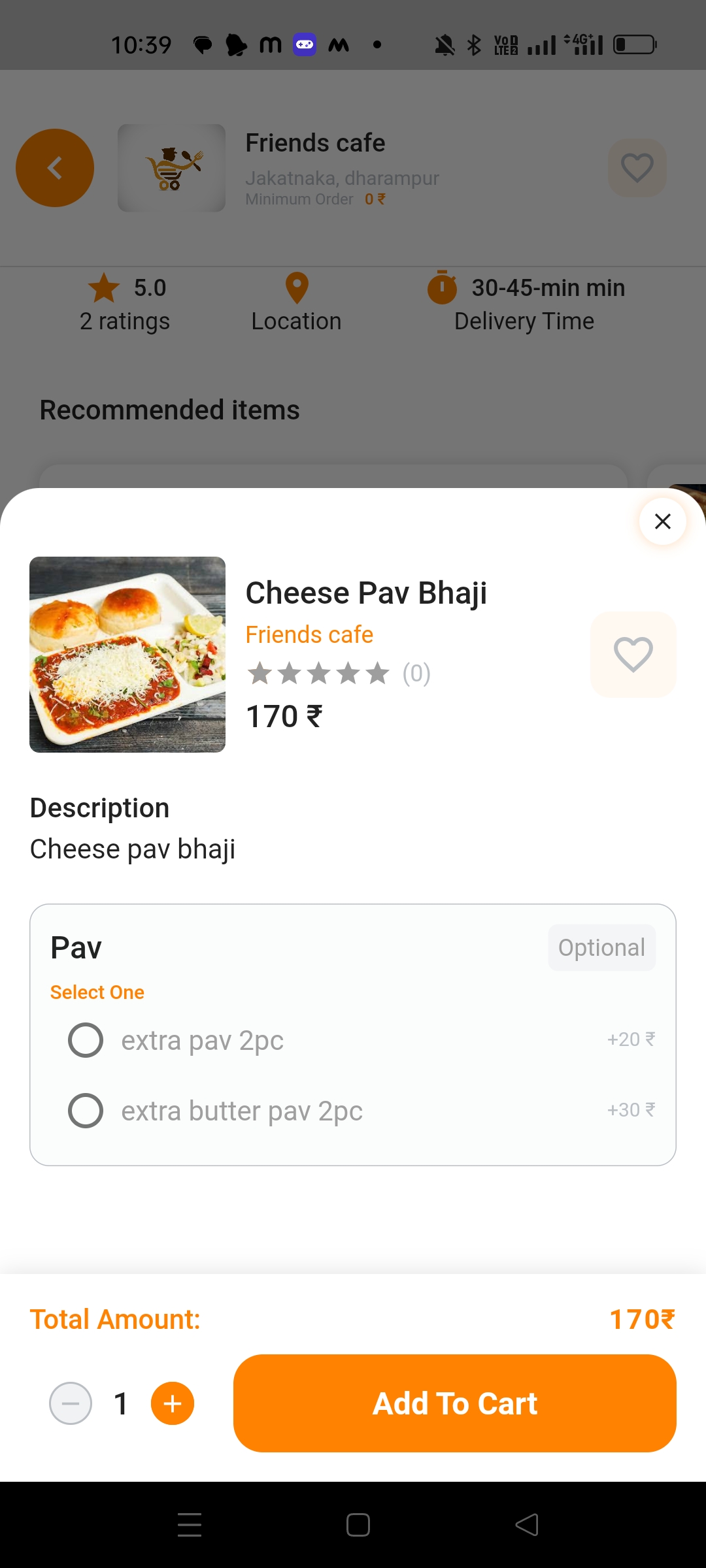This screenshot has width=706, height=1568.
Task: Open the Friends cafe restaurant link
Action: [309, 634]
